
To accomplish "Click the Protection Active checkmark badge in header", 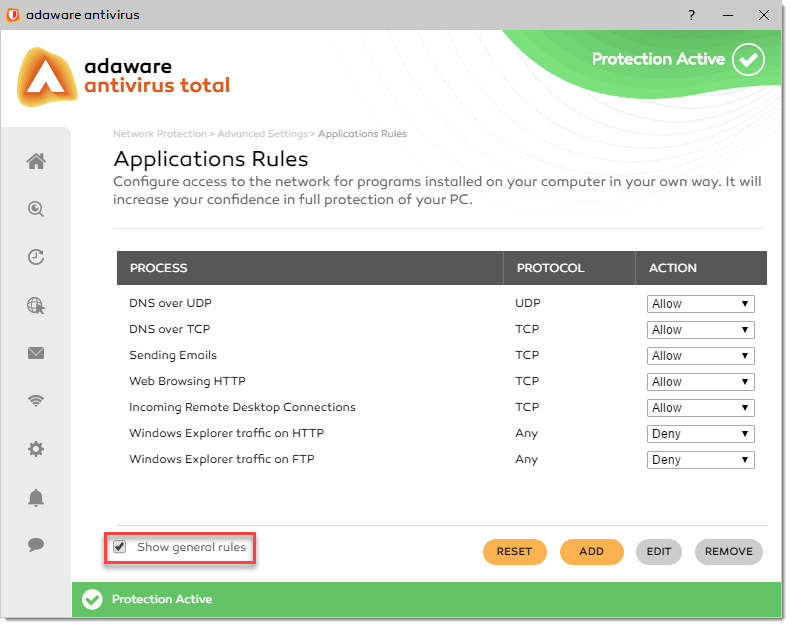I will point(748,59).
